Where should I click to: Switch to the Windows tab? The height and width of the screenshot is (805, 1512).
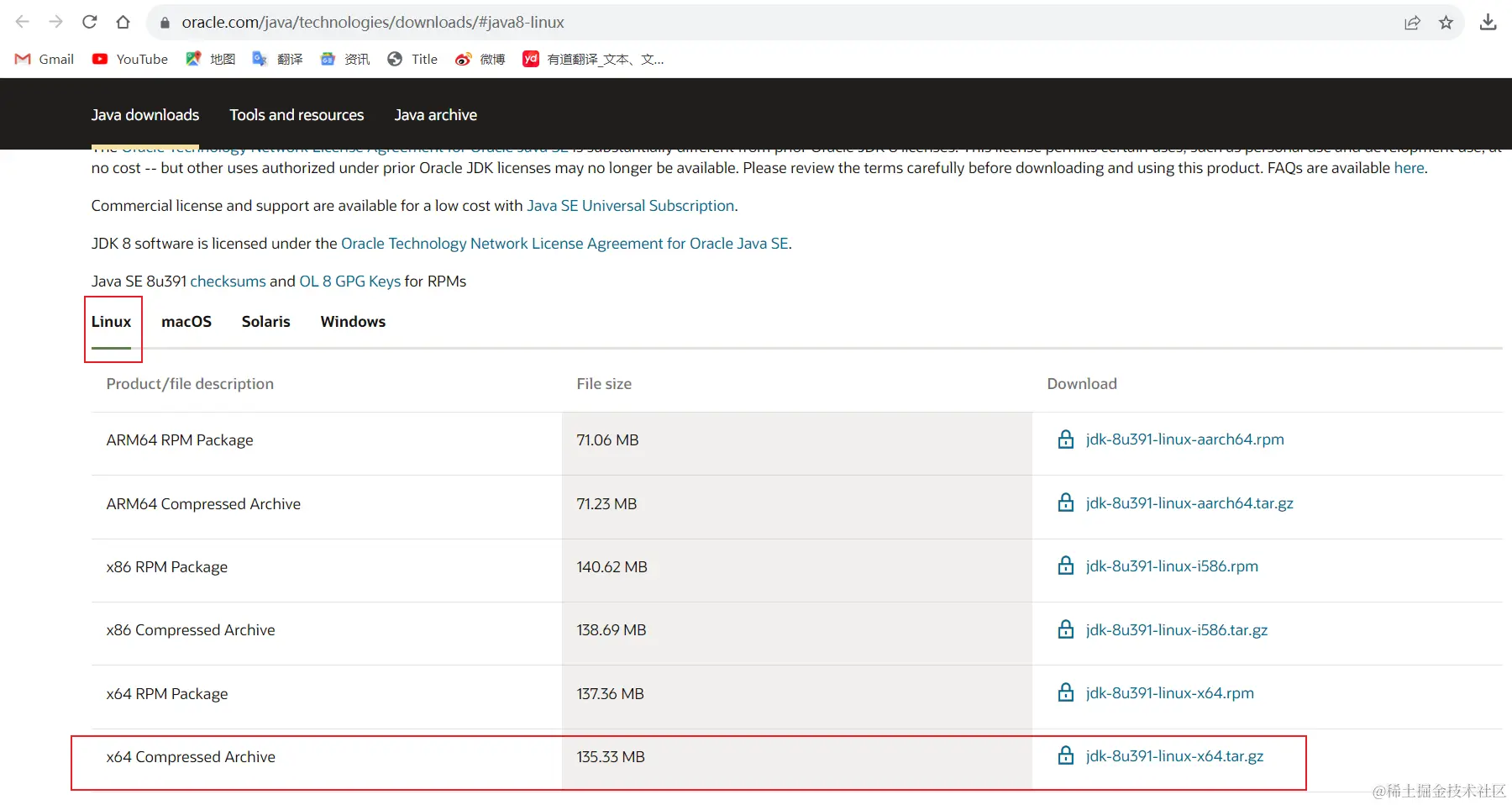pos(353,322)
